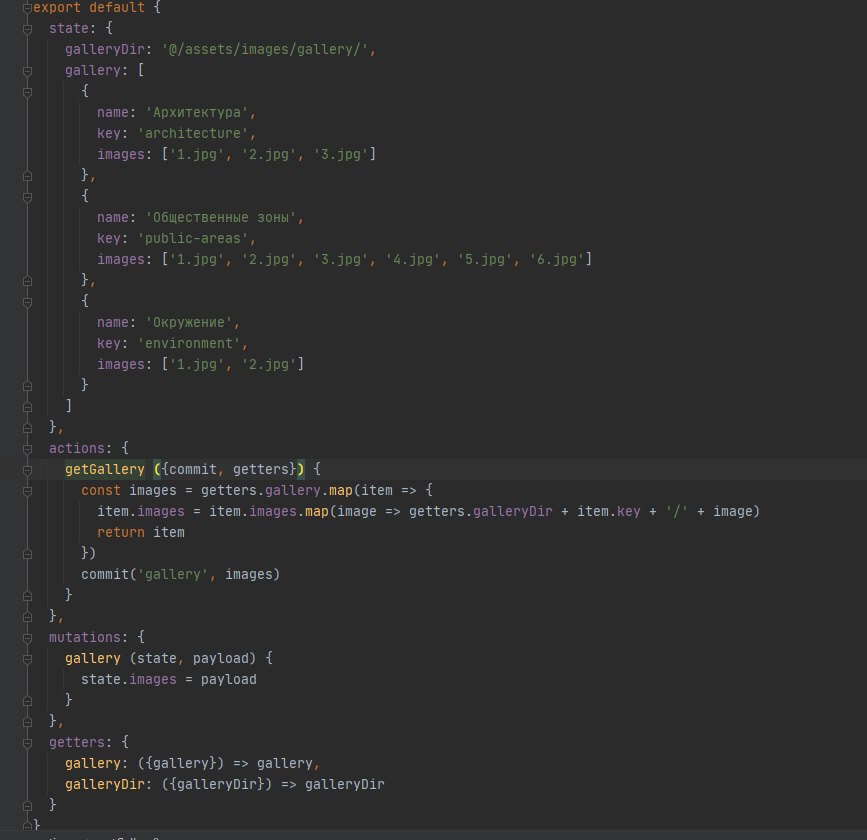Click the fold-end marker beside the '})' line
867x840 pixels.
pos(27,554)
